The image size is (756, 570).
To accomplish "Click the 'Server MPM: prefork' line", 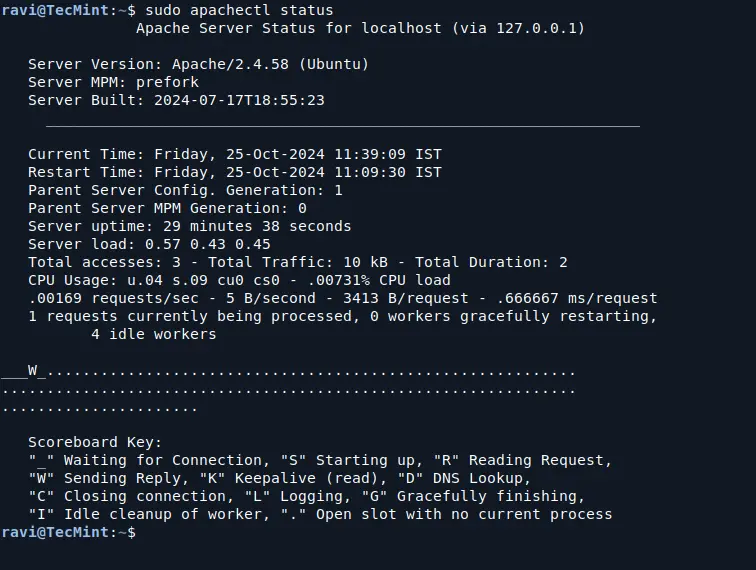I will pos(113,82).
